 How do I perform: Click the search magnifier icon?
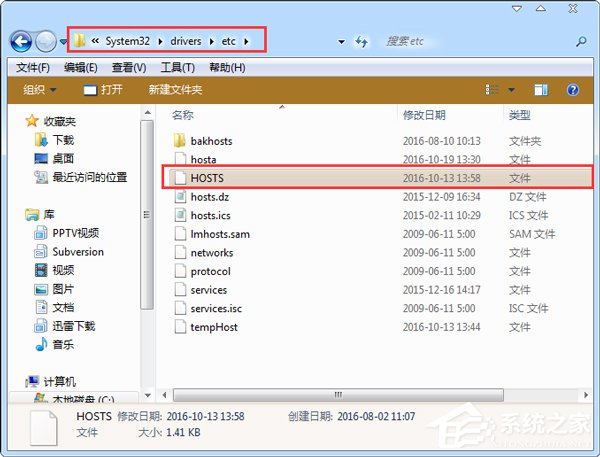click(580, 42)
